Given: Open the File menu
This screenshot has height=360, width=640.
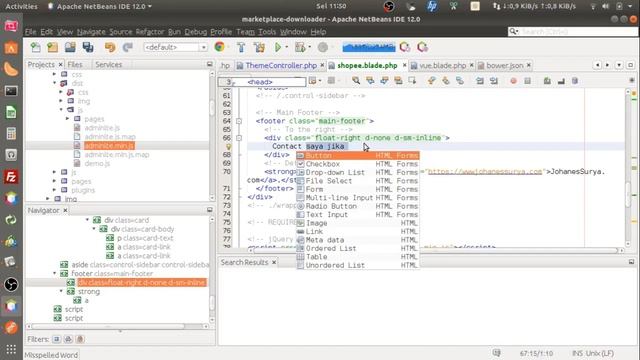Looking at the screenshot, I should point(30,32).
